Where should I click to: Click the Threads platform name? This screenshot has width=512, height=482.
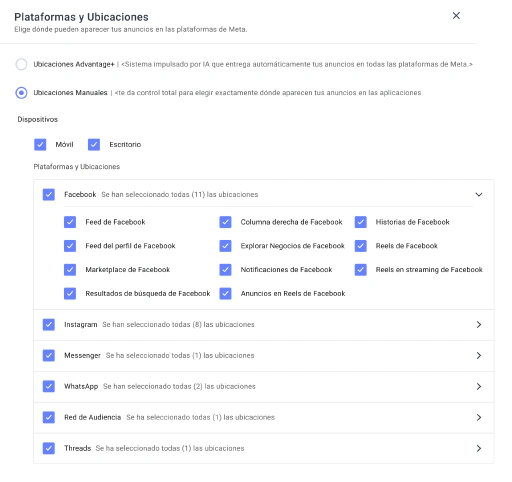tap(77, 448)
